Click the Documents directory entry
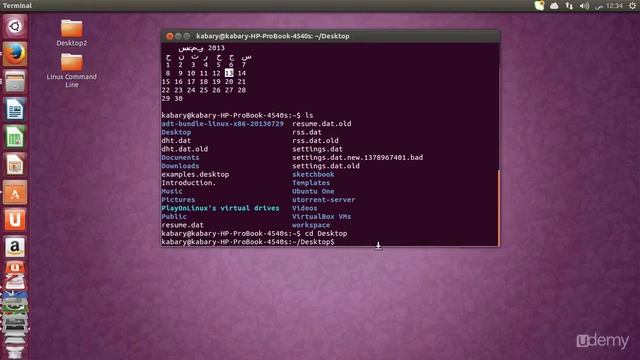This screenshot has height=360, width=640. (x=180, y=158)
